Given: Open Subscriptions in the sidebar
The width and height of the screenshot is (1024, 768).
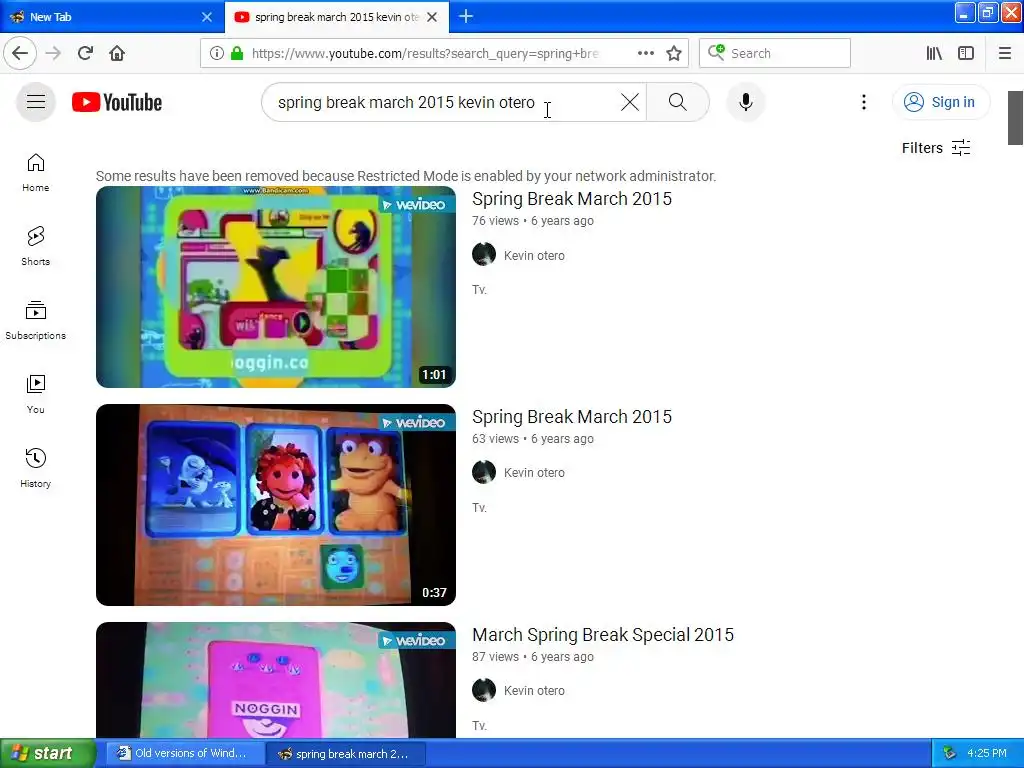Looking at the screenshot, I should tap(36, 320).
